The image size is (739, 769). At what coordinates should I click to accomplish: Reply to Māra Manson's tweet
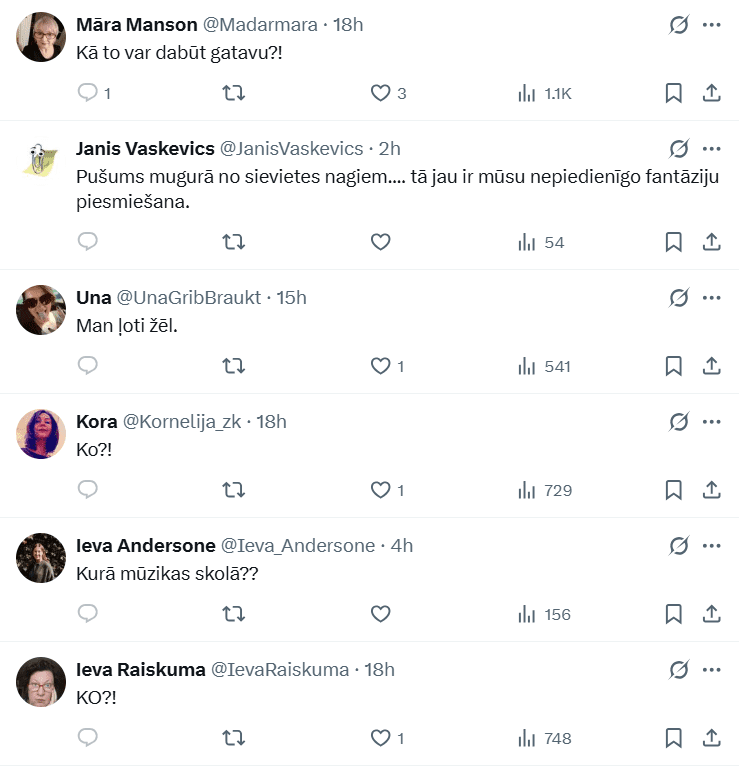click(88, 93)
